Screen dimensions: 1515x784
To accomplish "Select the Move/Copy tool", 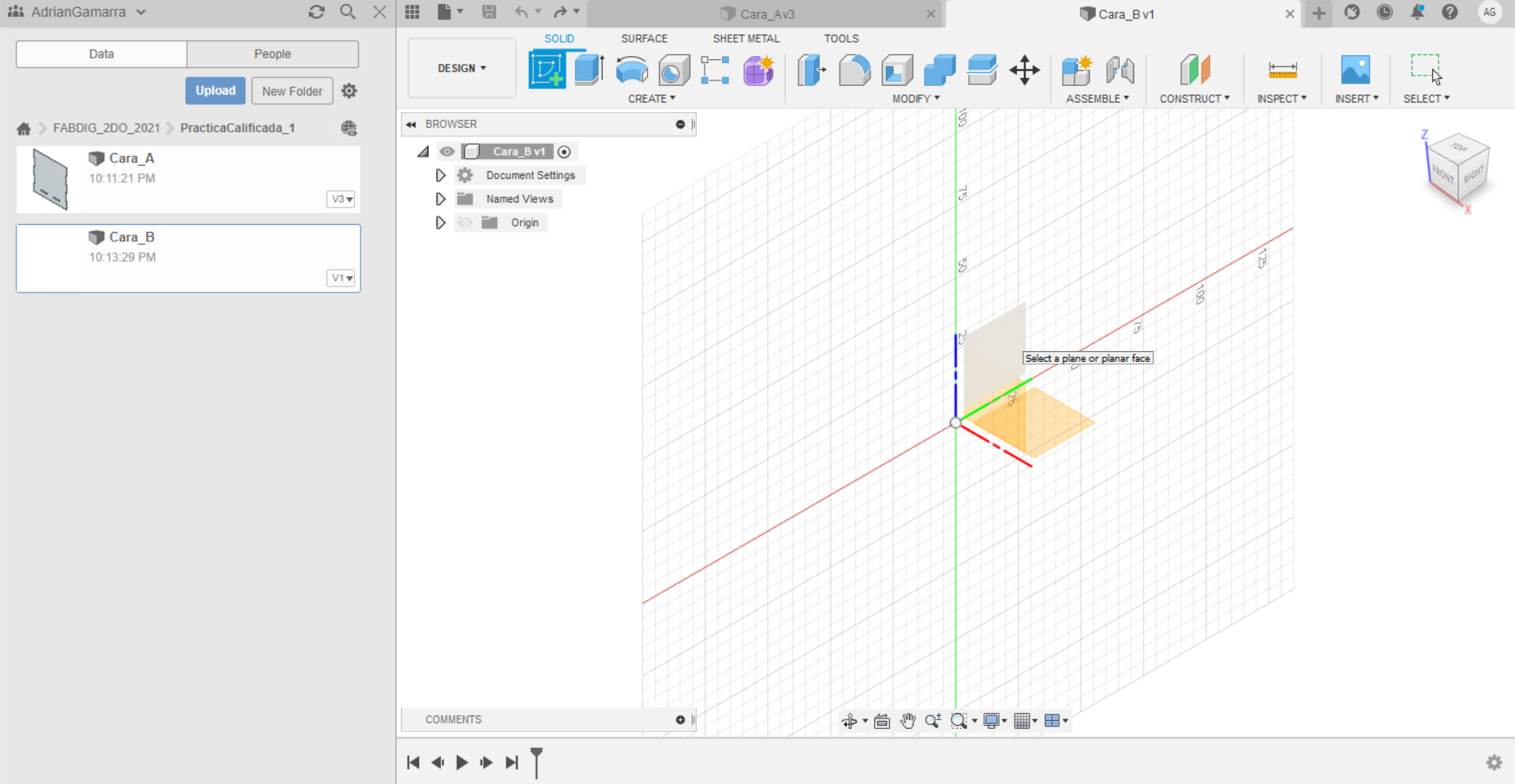I will click(x=1024, y=70).
